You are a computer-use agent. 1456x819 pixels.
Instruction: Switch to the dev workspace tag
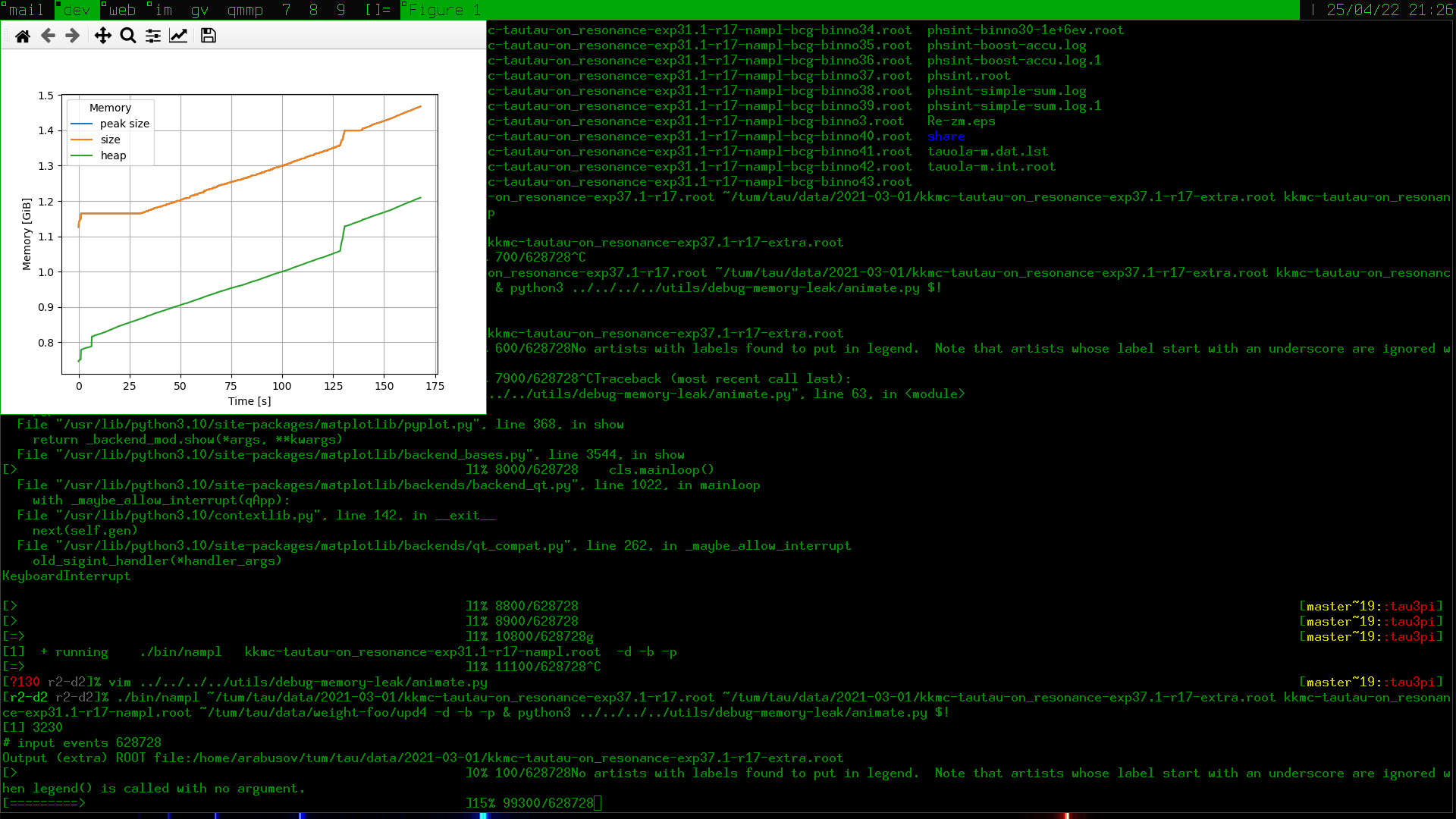click(75, 10)
